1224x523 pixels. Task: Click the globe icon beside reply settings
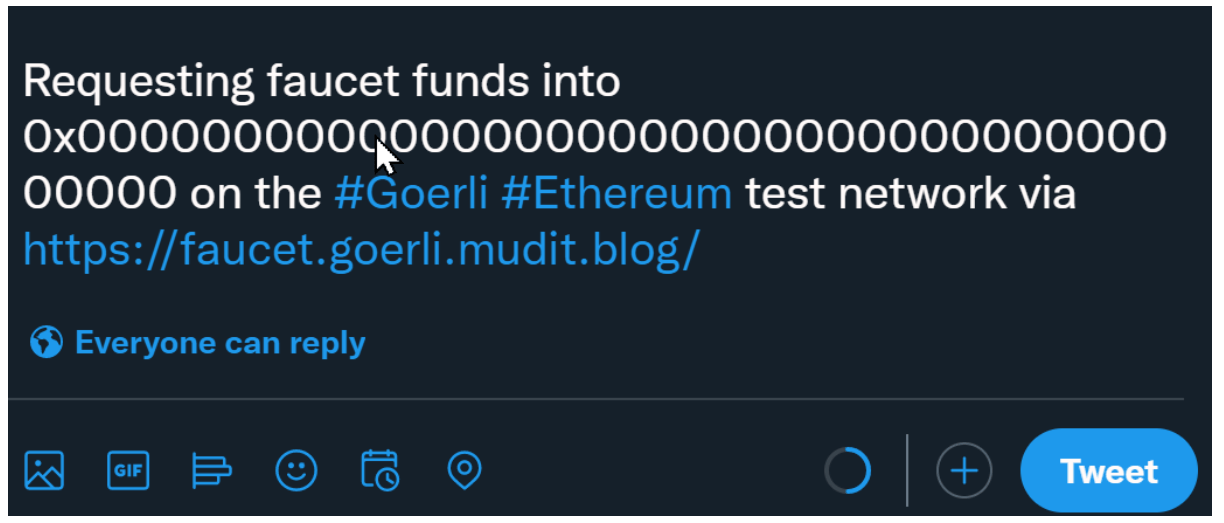[x=46, y=343]
